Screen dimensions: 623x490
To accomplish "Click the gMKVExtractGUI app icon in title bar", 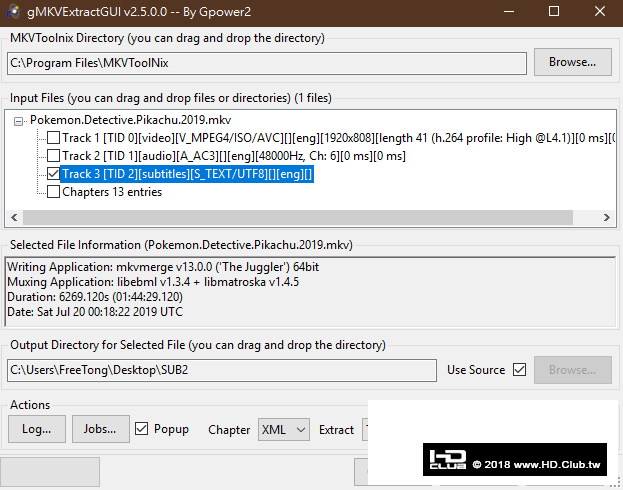I will 13,12.
